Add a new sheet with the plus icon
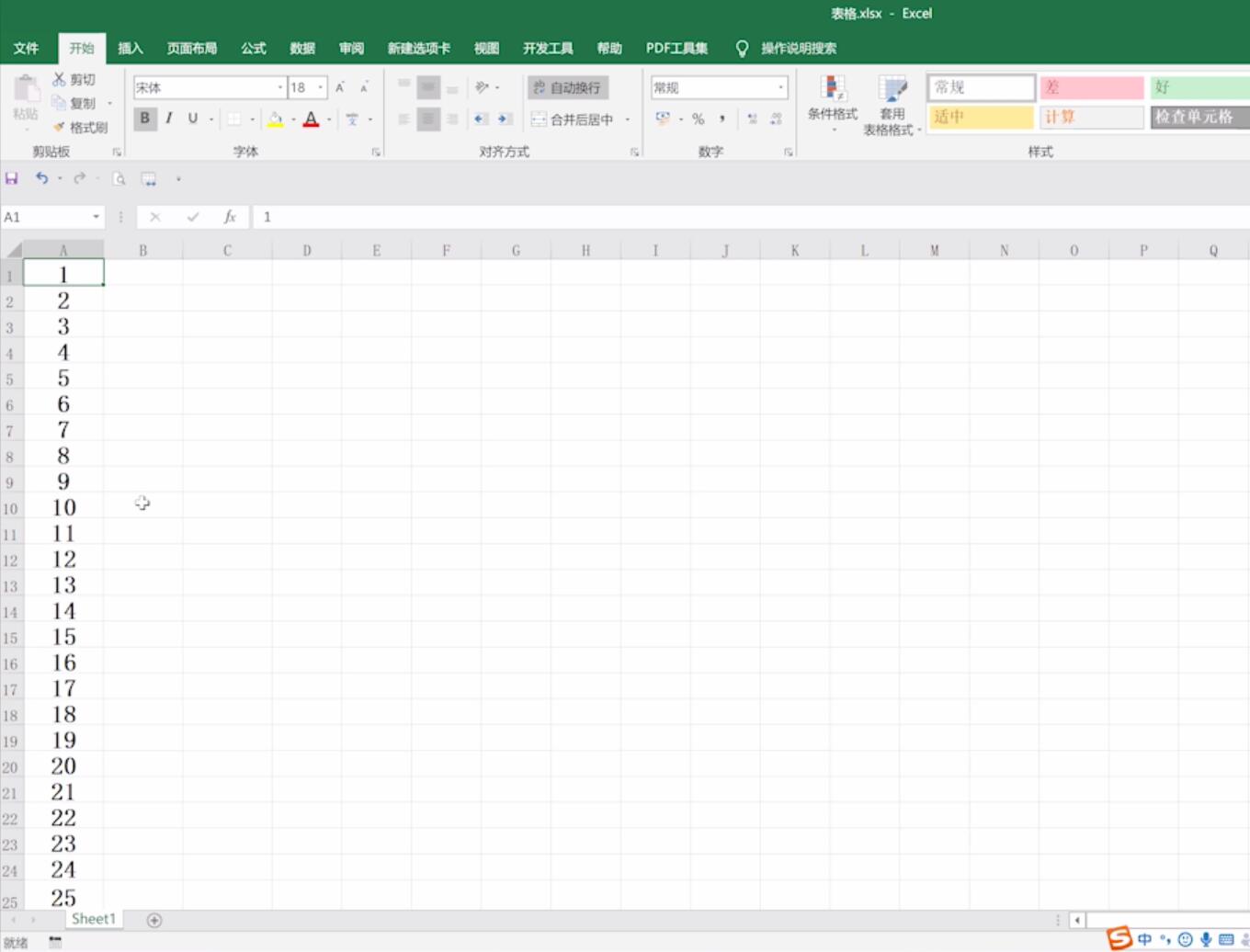This screenshot has width=1250, height=952. (154, 920)
